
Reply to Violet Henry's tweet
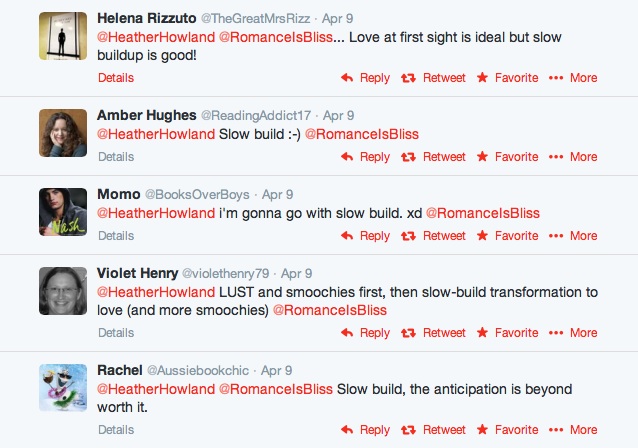click(x=365, y=333)
